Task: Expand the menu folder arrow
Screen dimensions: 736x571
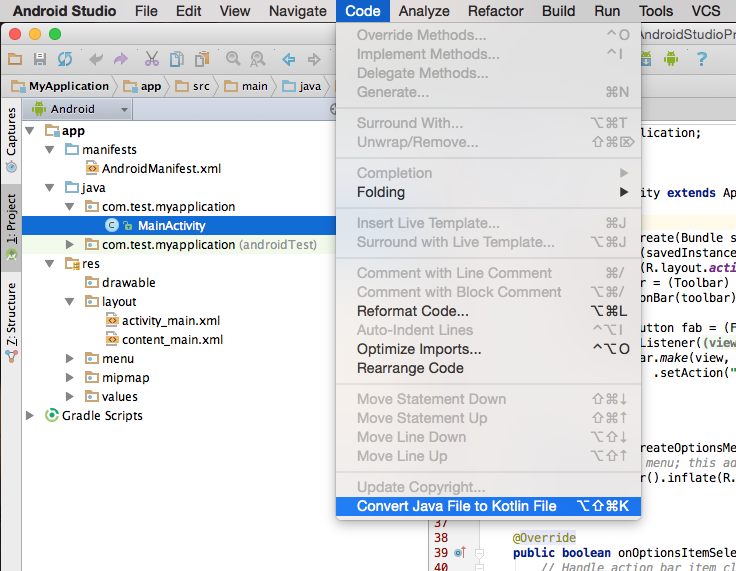Action: [69, 359]
